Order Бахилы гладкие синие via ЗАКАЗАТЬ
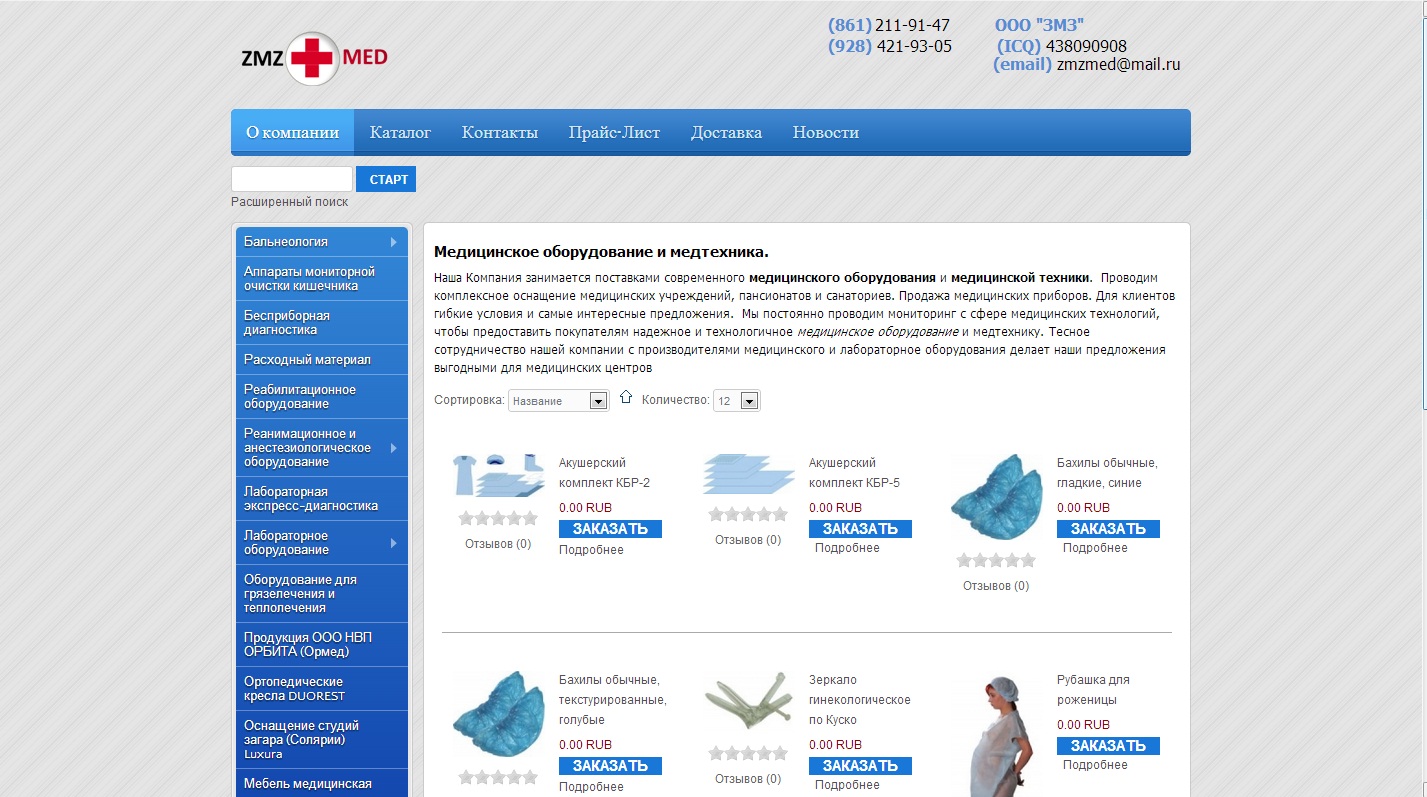 pyautogui.click(x=1108, y=529)
